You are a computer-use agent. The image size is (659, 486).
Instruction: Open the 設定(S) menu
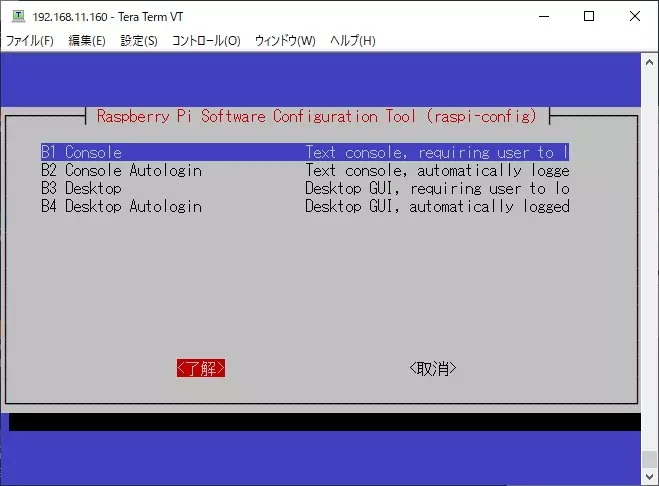pyautogui.click(x=139, y=41)
